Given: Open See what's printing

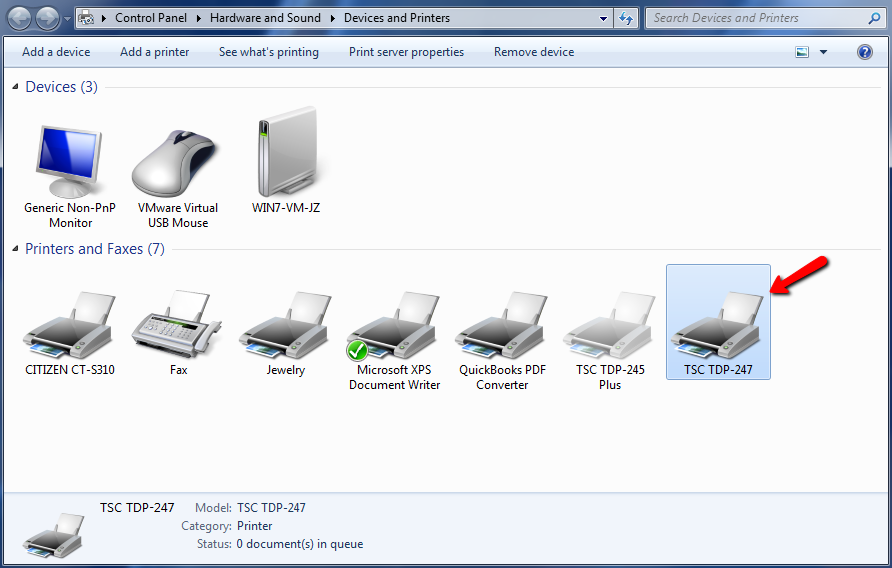Looking at the screenshot, I should coord(269,52).
